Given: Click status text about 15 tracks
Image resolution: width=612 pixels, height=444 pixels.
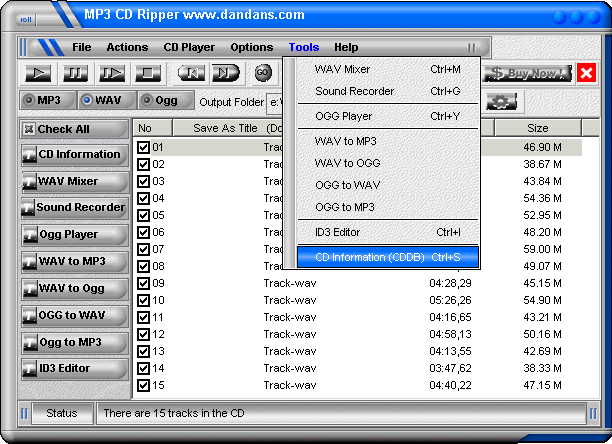Looking at the screenshot, I should click(x=174, y=413).
